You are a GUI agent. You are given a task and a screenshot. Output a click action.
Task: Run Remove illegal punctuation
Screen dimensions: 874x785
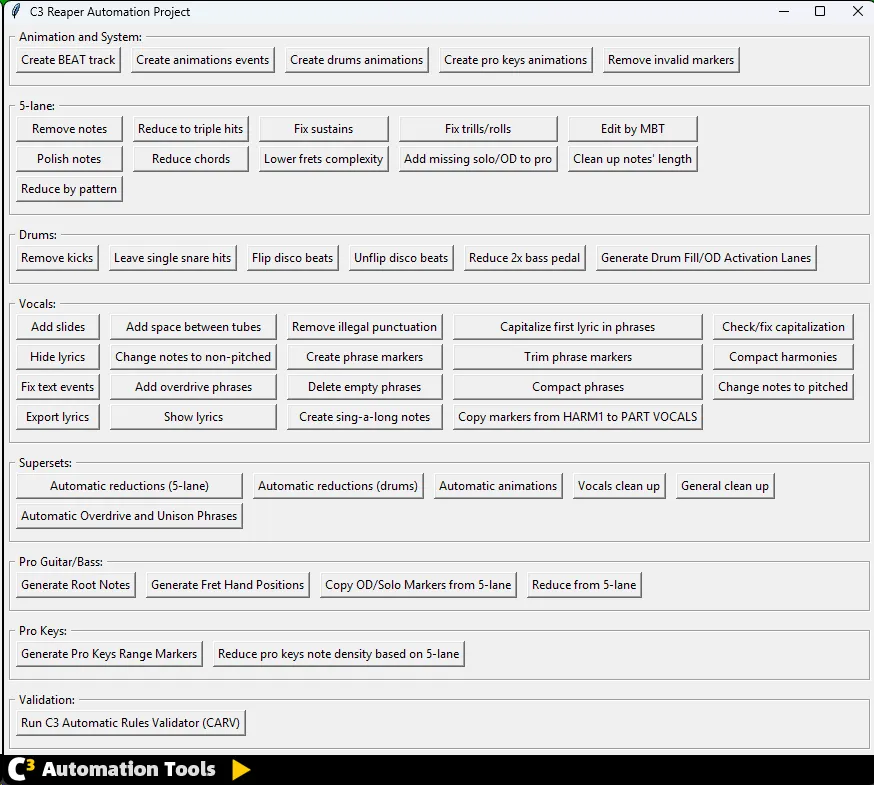365,327
